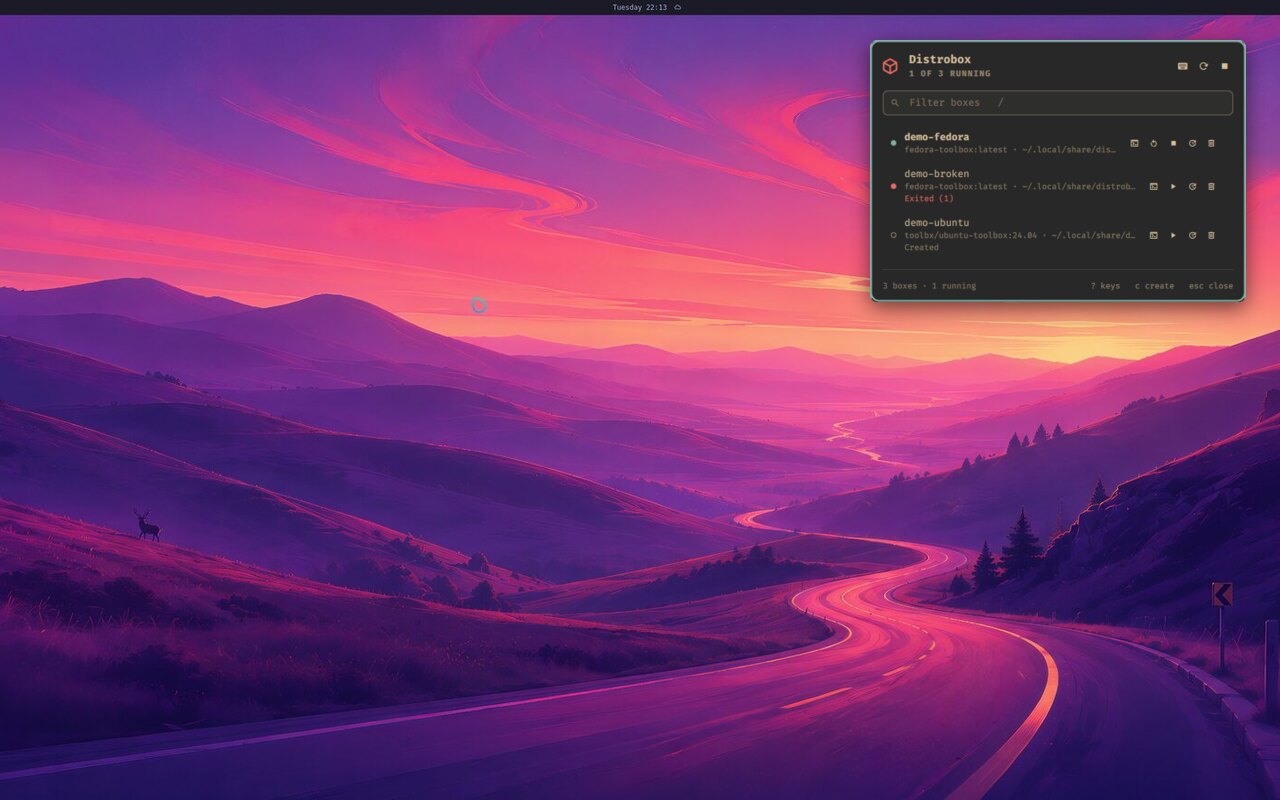
Task: Click the upgrade icon in demo-ubuntu's row
Action: [x=1192, y=235]
